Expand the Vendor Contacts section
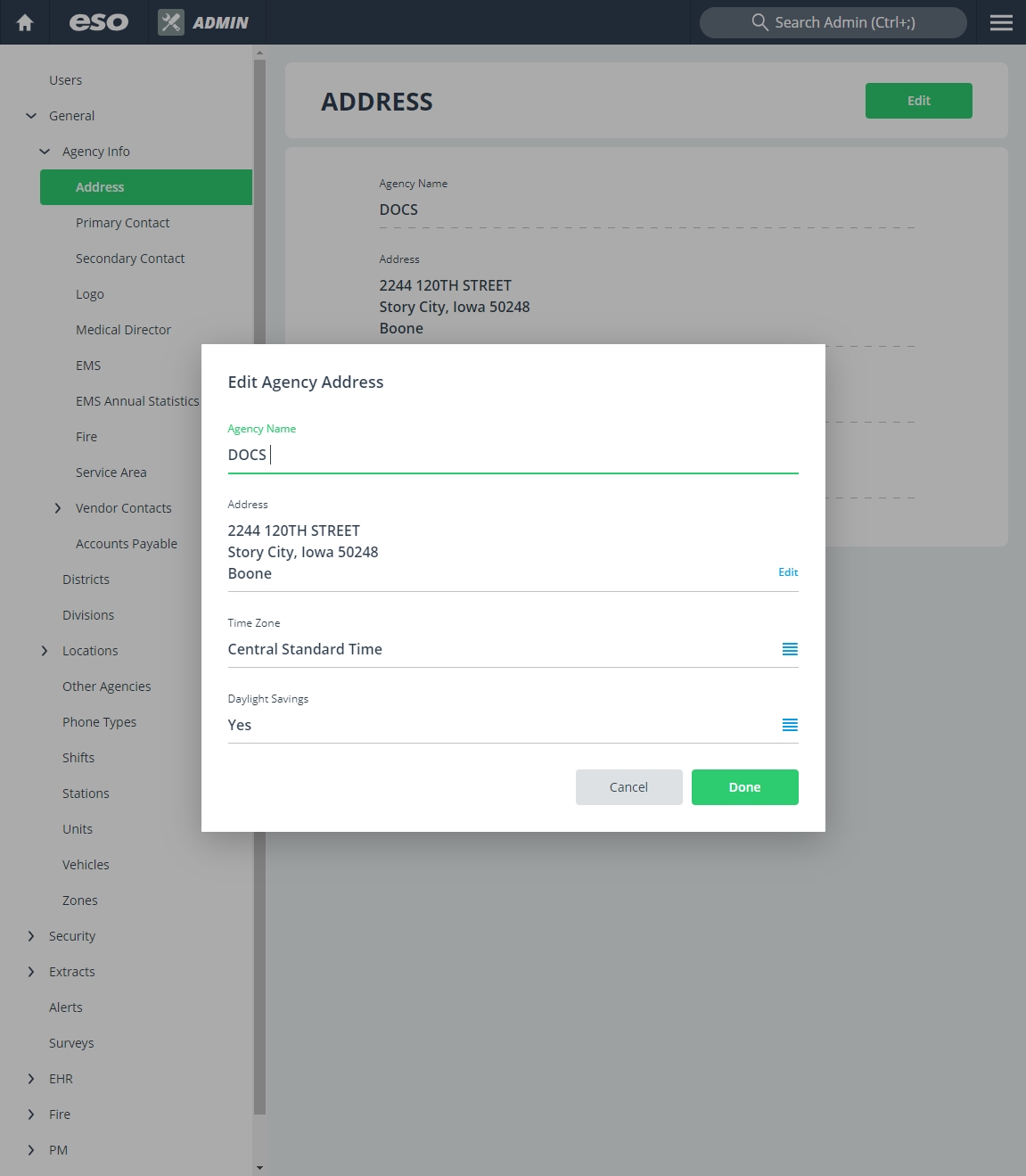This screenshot has height=1176, width=1026. tap(58, 507)
